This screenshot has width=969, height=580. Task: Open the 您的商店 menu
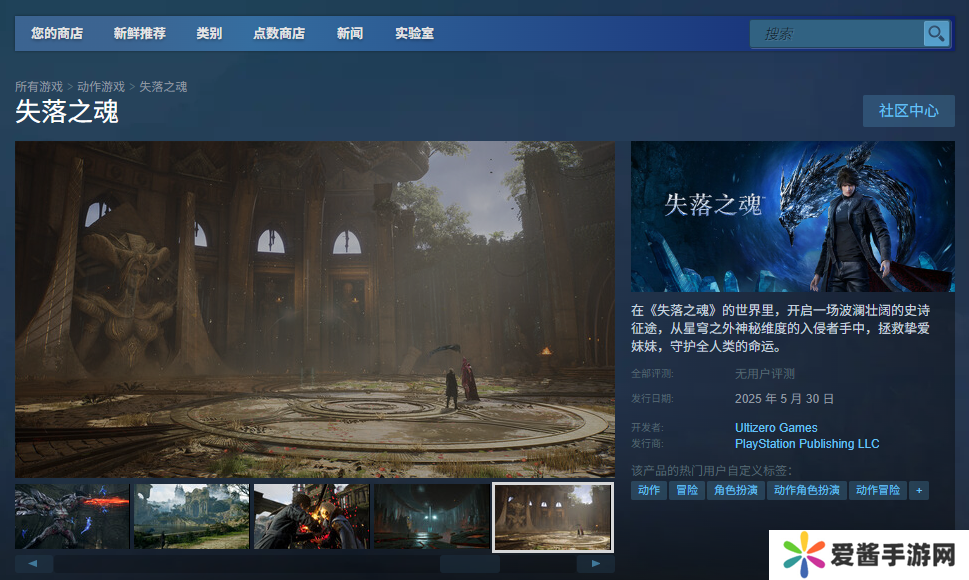coord(57,34)
